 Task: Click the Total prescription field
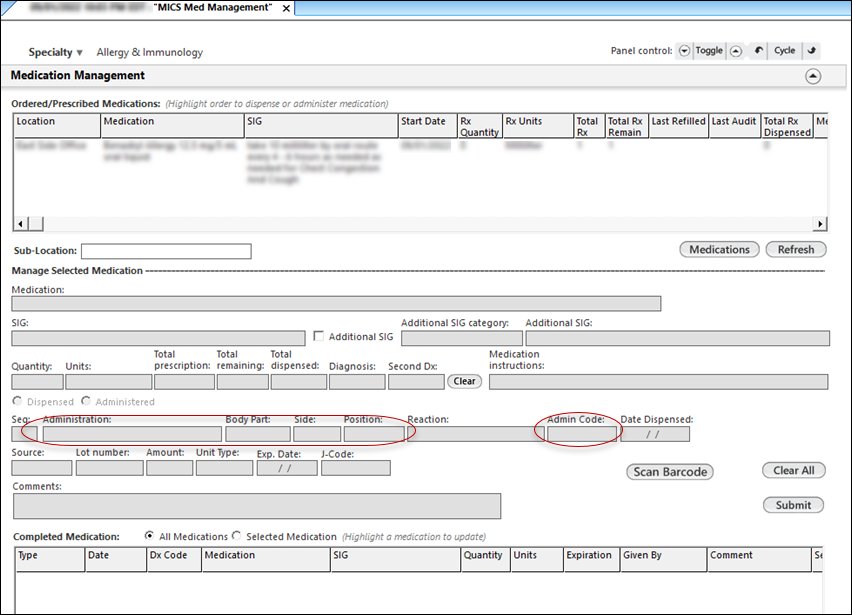[184, 382]
